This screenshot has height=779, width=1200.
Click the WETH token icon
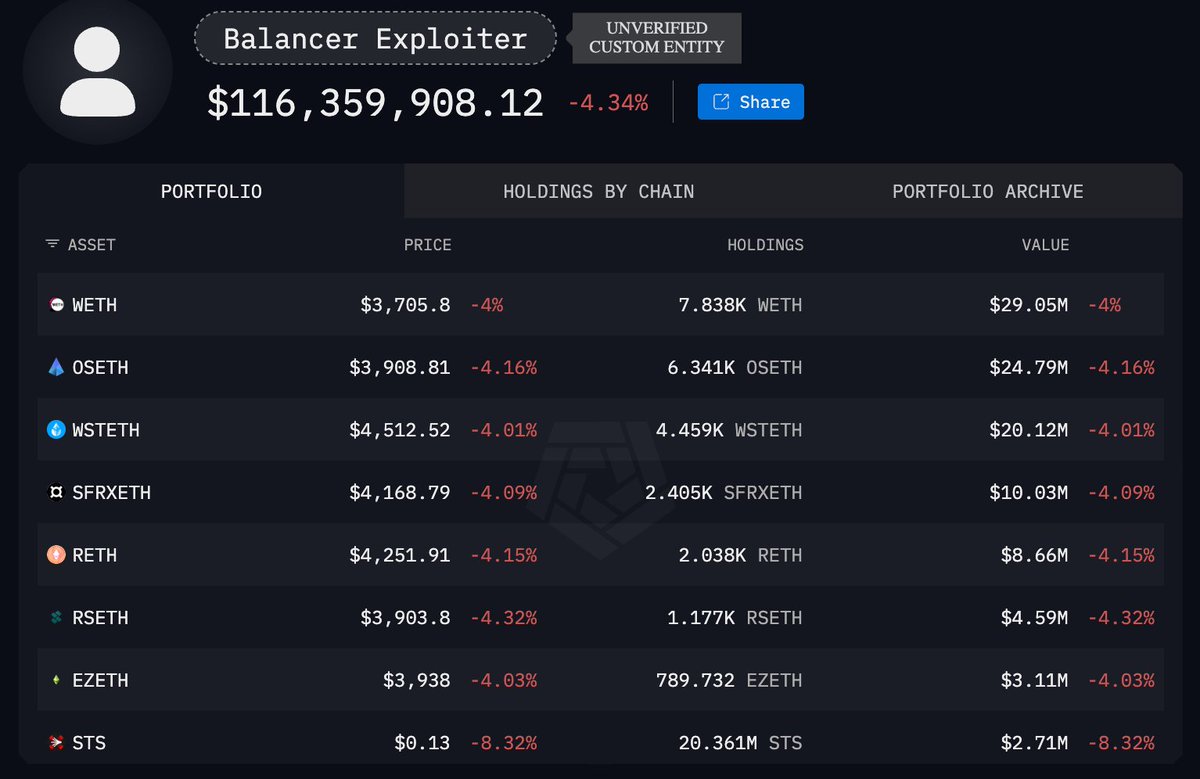56,305
